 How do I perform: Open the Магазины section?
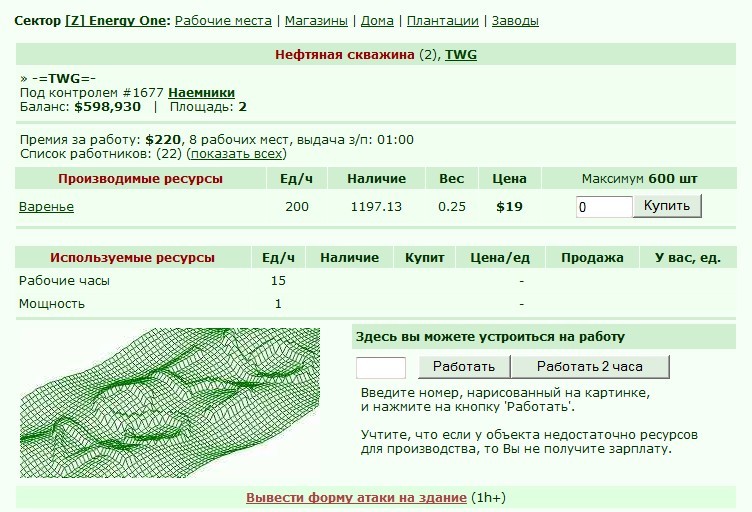click(316, 21)
